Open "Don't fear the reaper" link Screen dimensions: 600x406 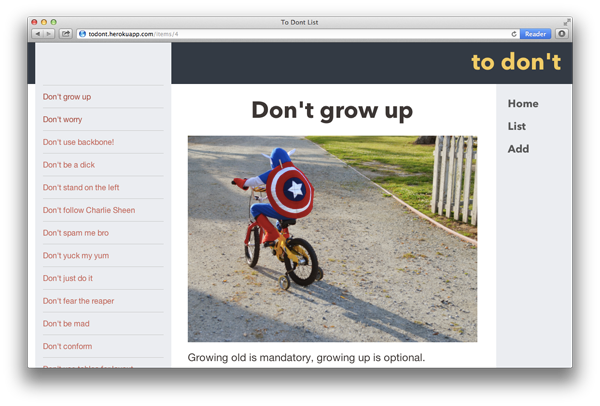[x=78, y=301]
